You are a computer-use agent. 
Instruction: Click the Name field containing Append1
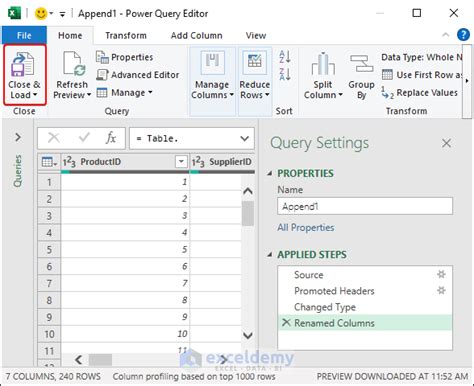click(x=365, y=206)
